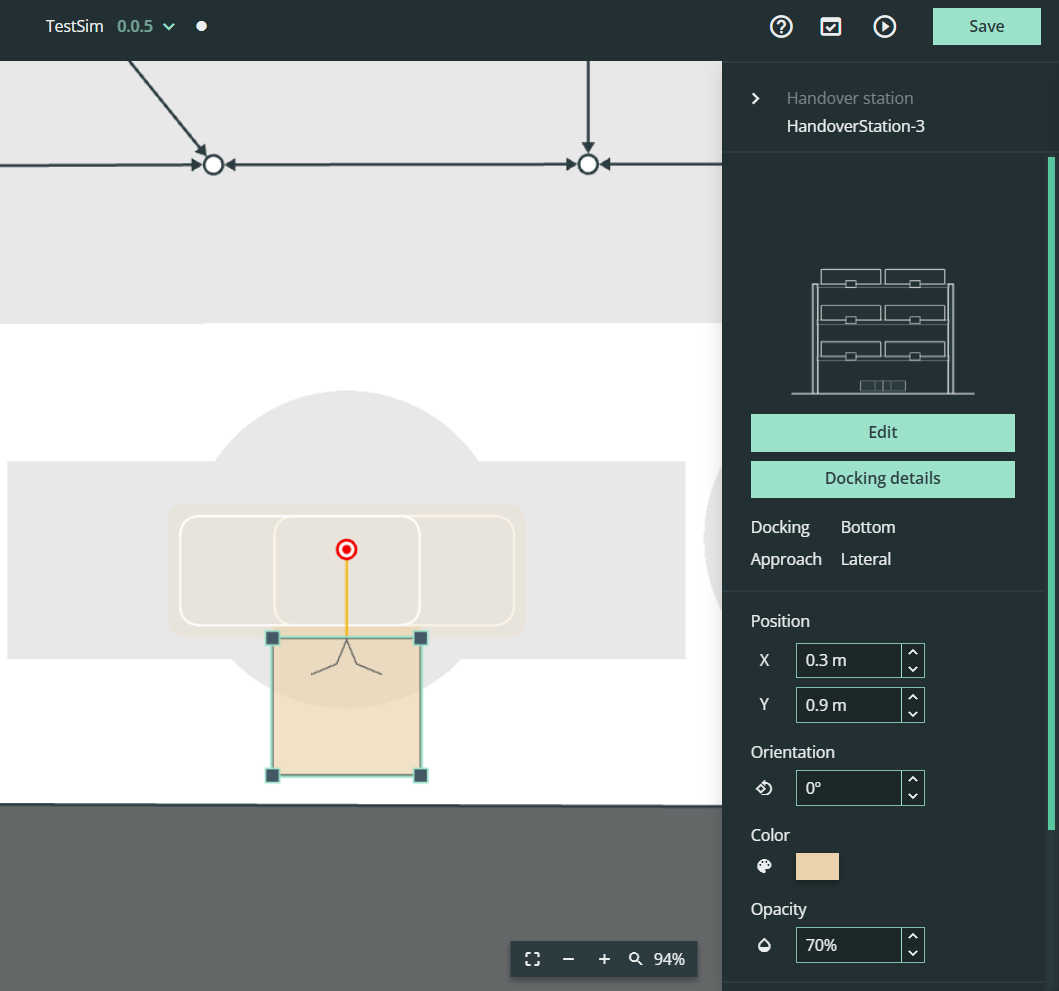
Task: Decrease the Y position value
Action: [913, 714]
